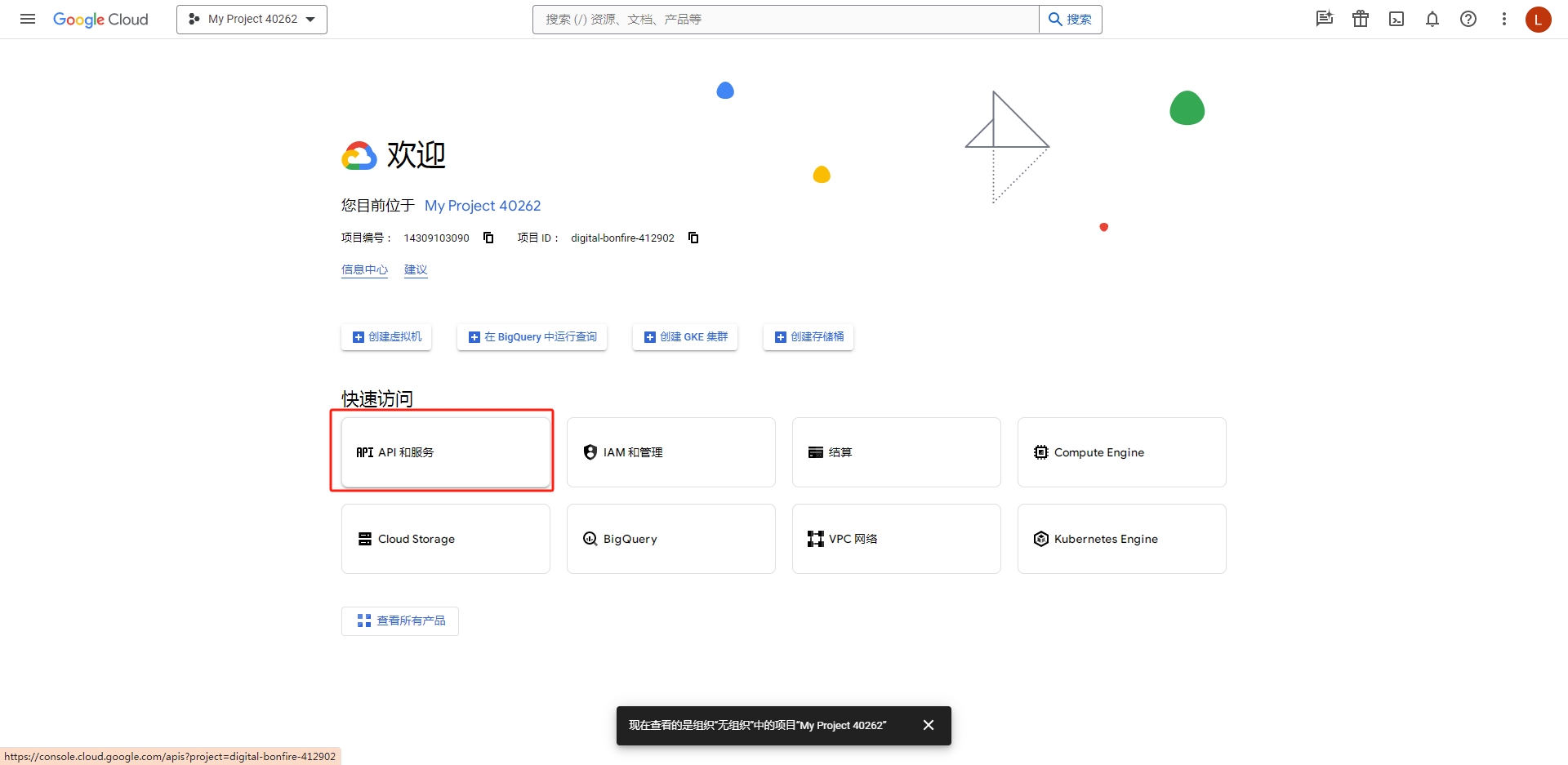
Task: Click the 快速访问 section heading
Action: 377,399
